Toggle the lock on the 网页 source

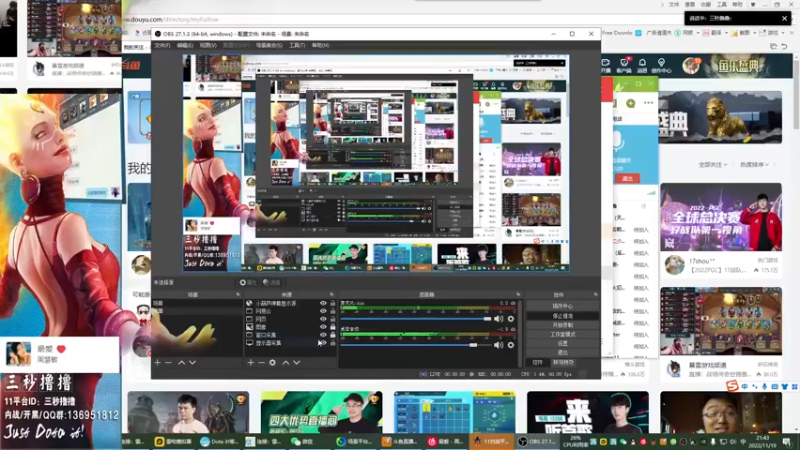tap(333, 319)
